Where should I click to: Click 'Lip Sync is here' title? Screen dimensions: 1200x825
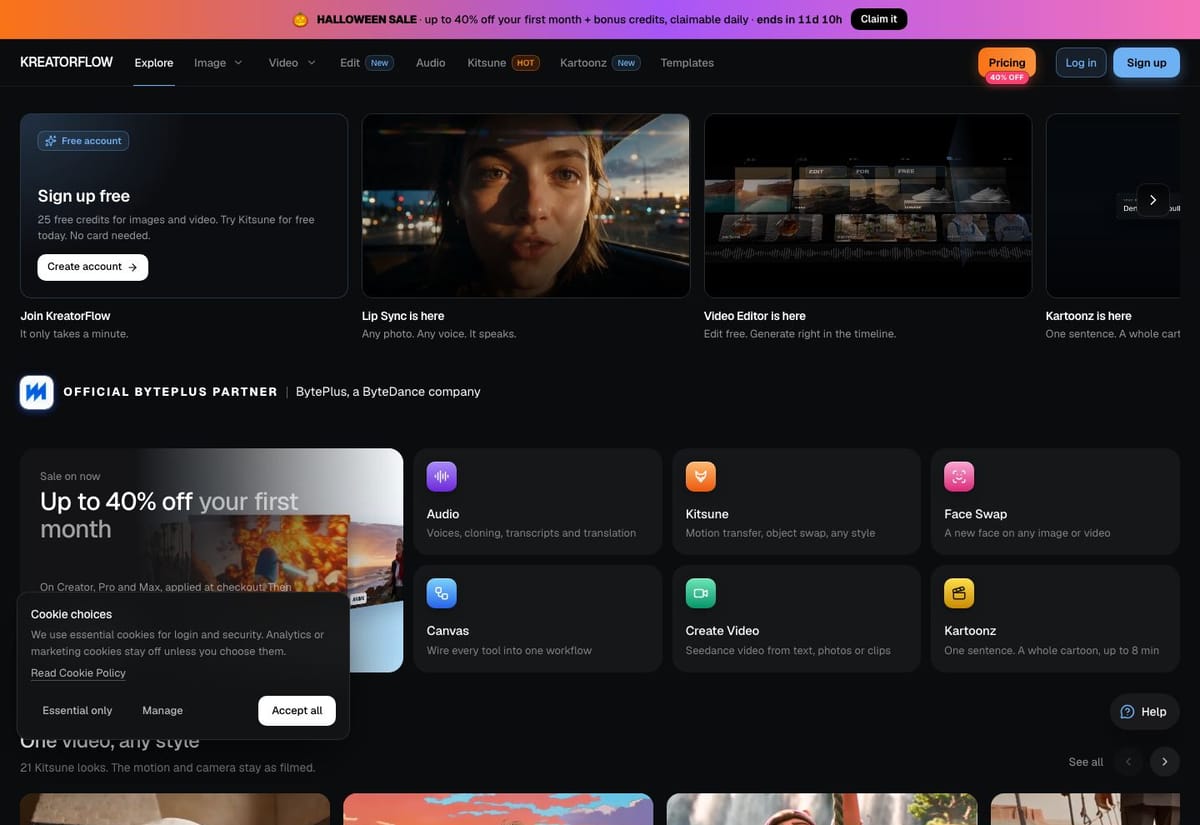[x=403, y=316]
